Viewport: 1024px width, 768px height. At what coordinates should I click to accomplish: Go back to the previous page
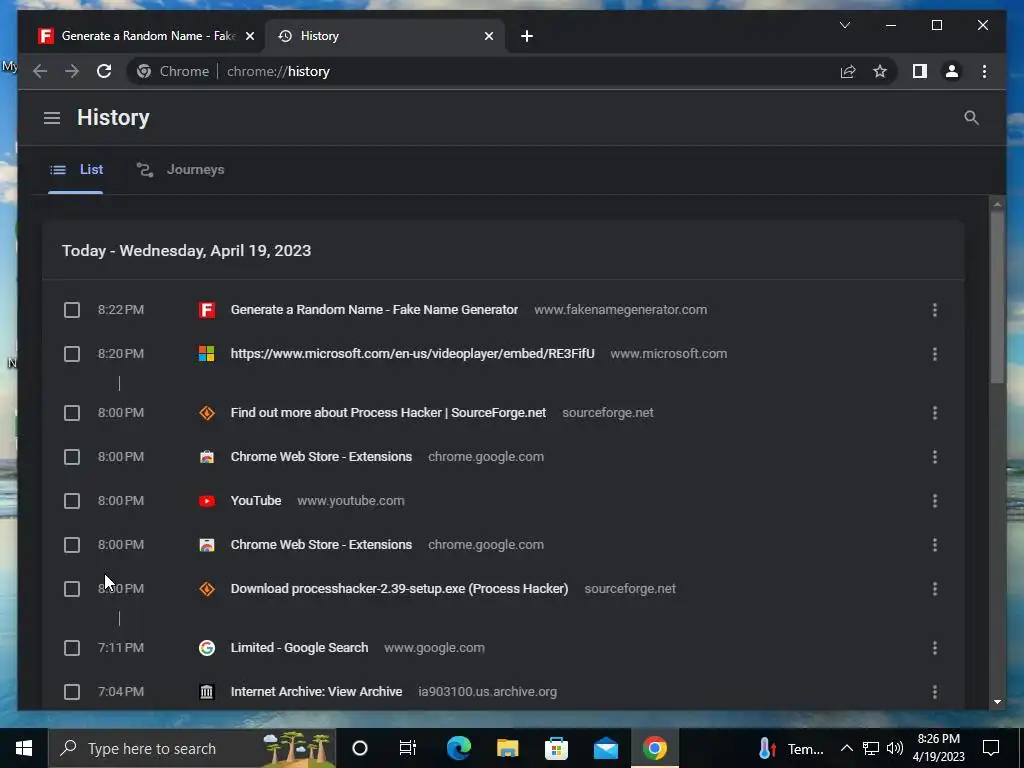pos(40,71)
